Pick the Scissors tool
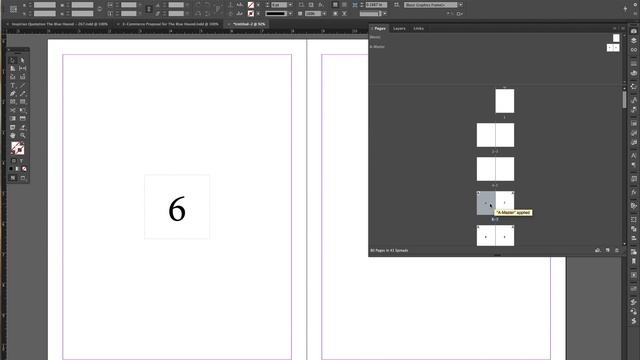Image resolution: width=640 pixels, height=360 pixels. click(x=13, y=110)
